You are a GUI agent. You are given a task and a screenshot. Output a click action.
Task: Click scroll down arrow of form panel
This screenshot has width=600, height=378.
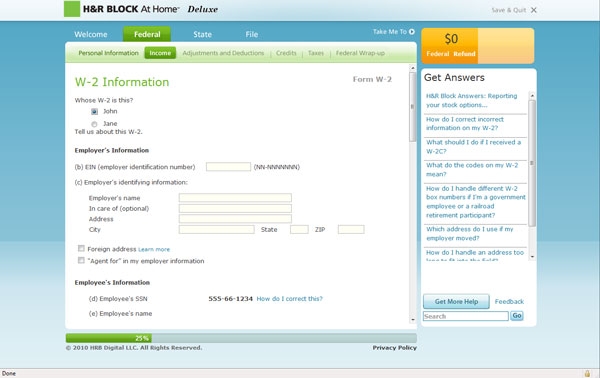pyautogui.click(x=412, y=320)
